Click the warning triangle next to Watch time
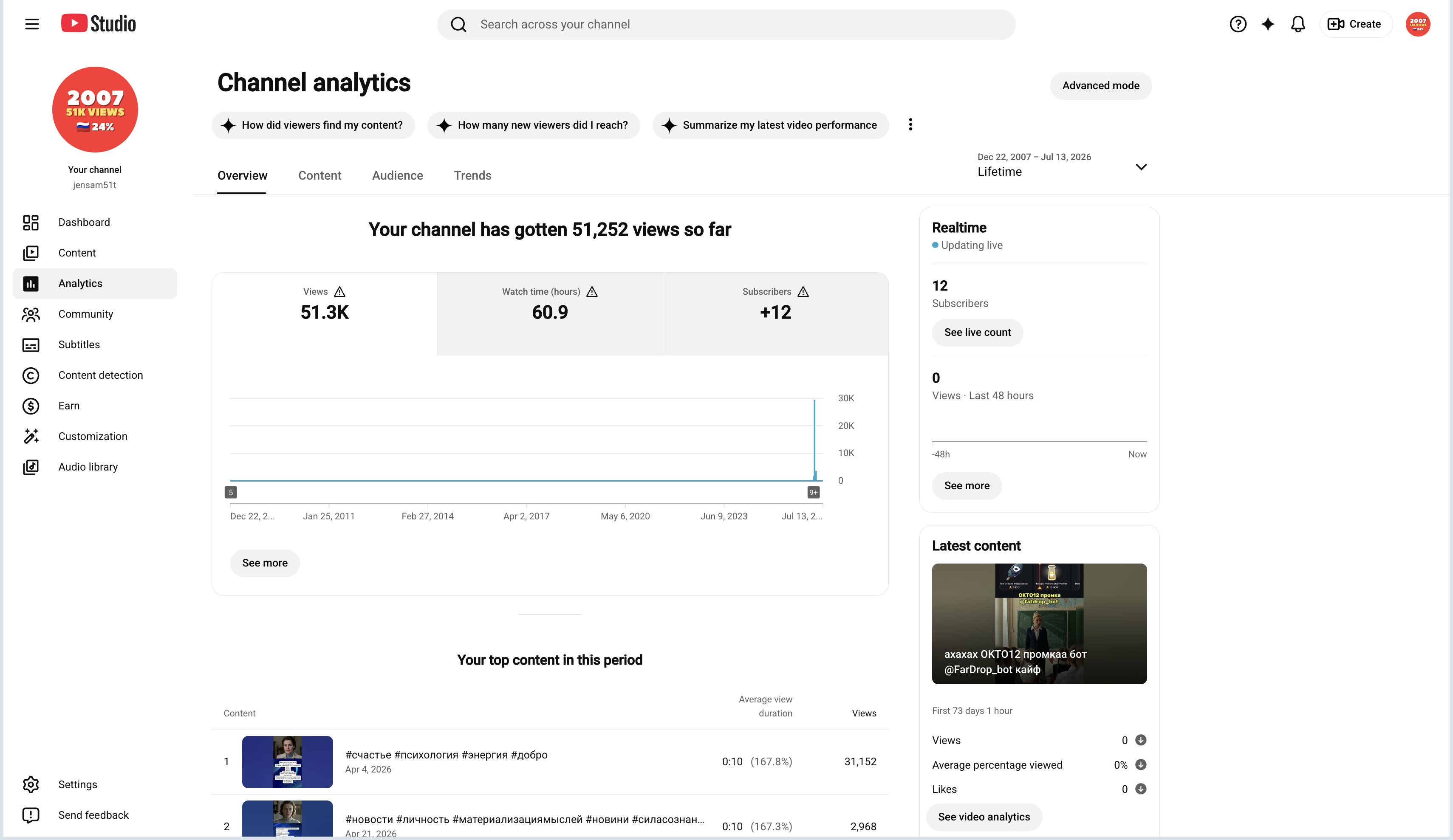 click(591, 292)
